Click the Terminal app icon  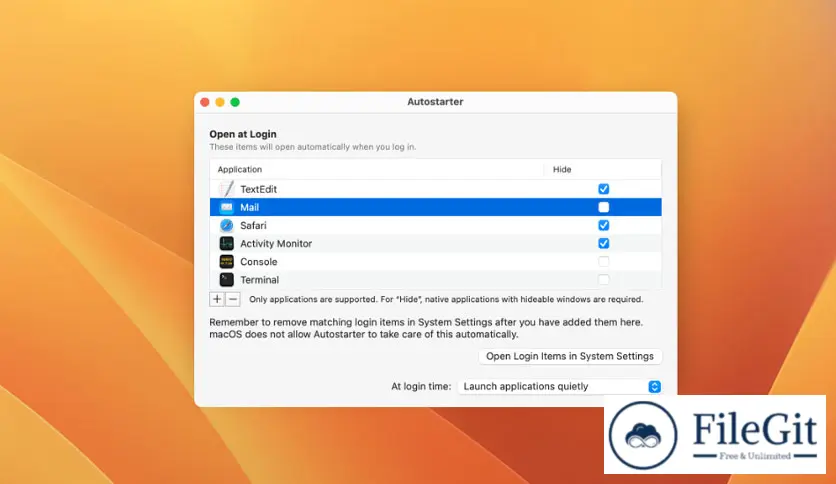pos(227,279)
